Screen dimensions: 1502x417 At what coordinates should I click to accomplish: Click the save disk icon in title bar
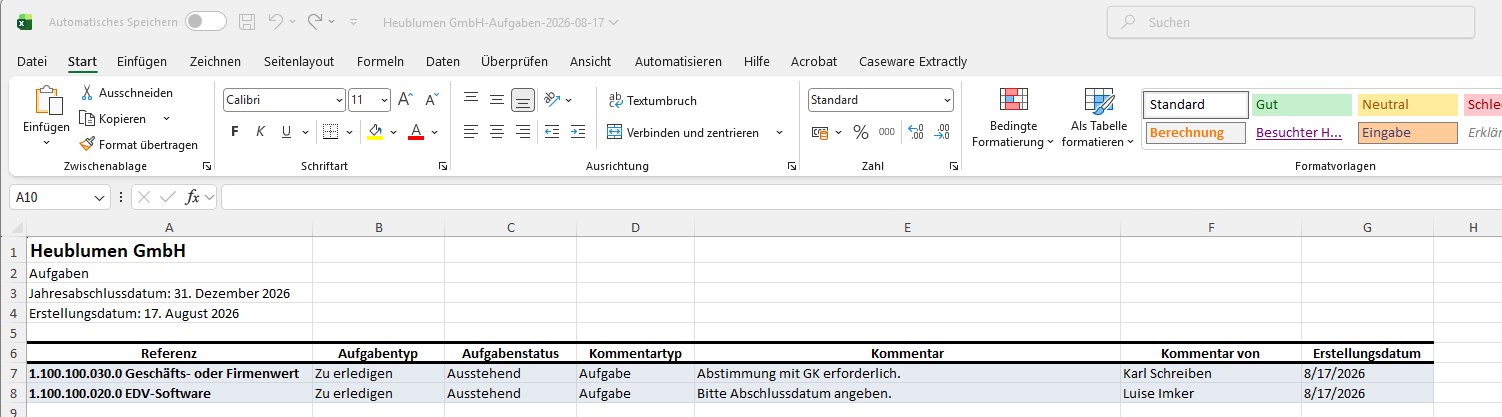pos(247,21)
